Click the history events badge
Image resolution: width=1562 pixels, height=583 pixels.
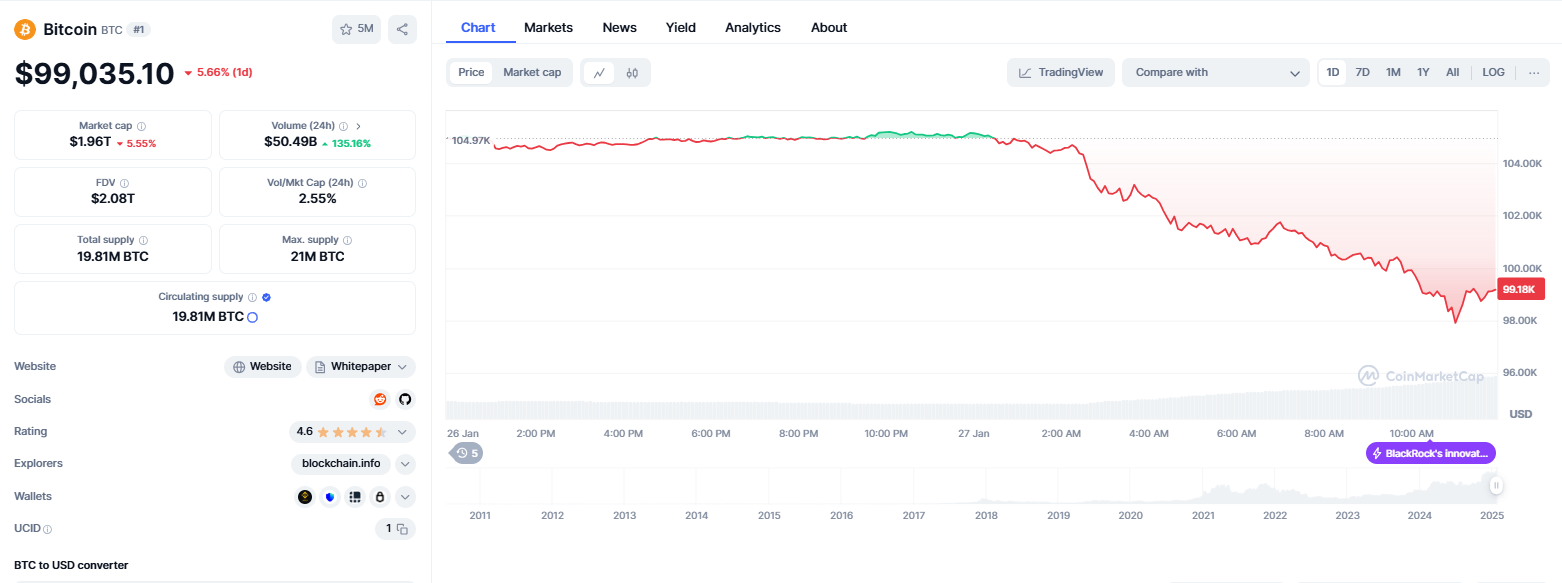pos(467,453)
